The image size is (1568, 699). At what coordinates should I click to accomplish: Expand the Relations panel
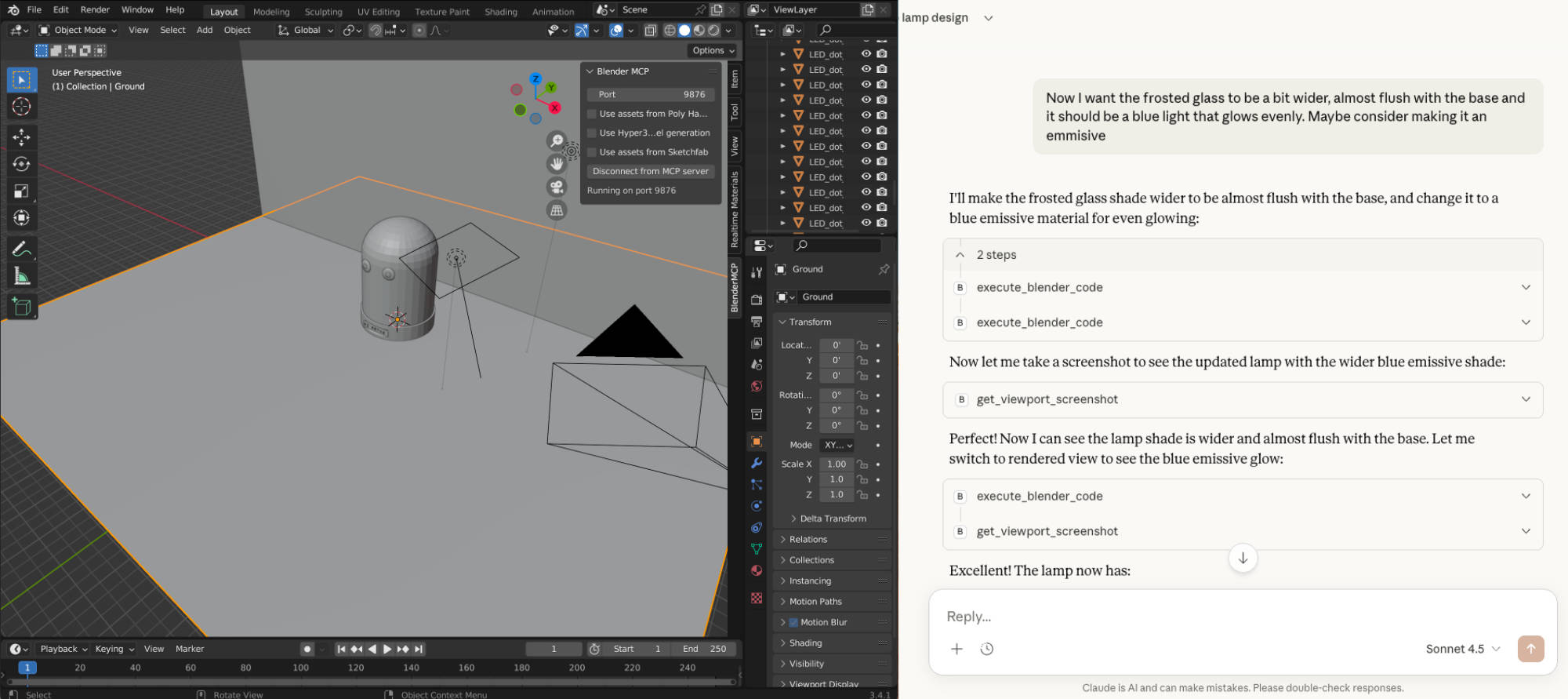click(x=808, y=539)
